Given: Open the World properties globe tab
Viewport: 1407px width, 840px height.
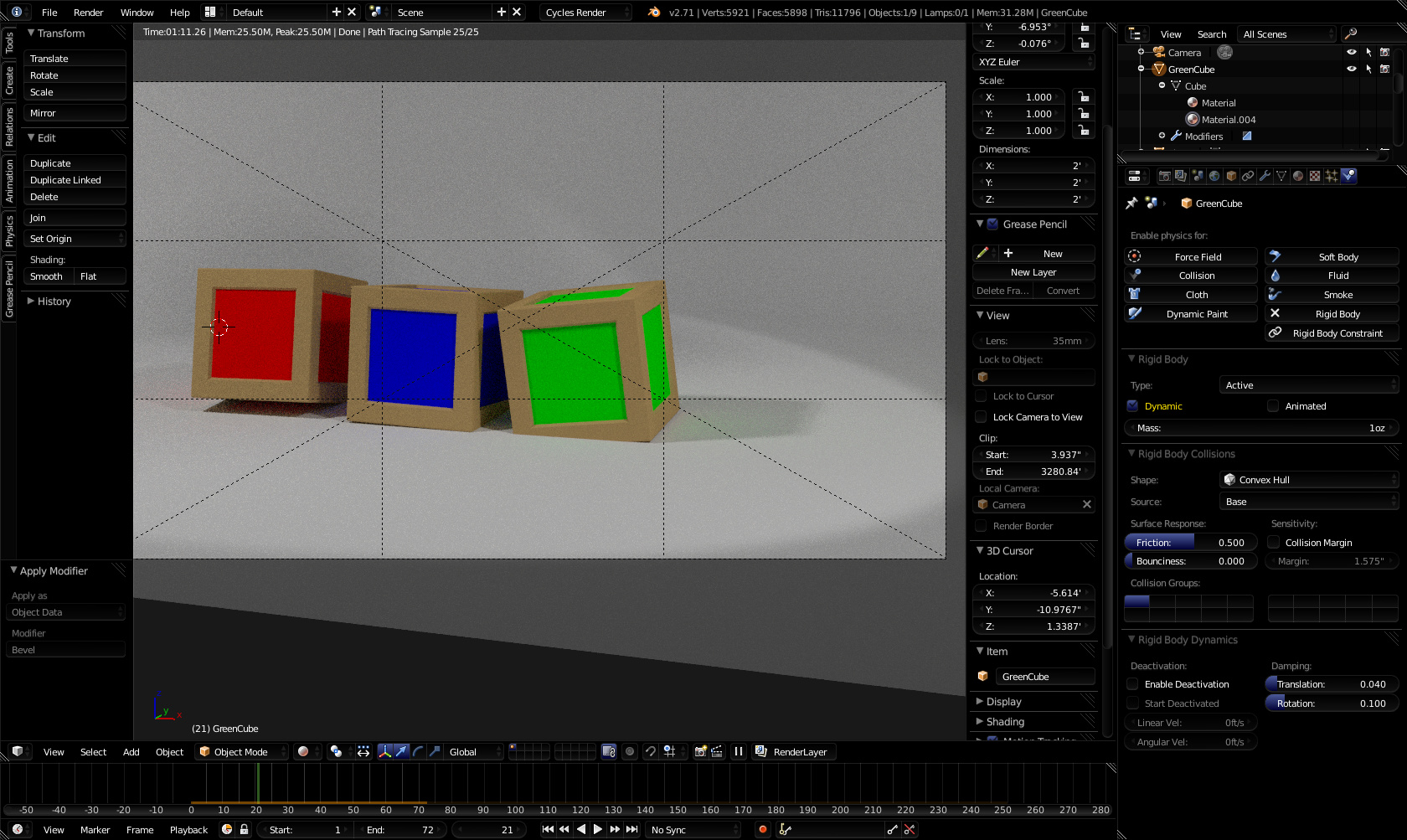Looking at the screenshot, I should 1214,176.
